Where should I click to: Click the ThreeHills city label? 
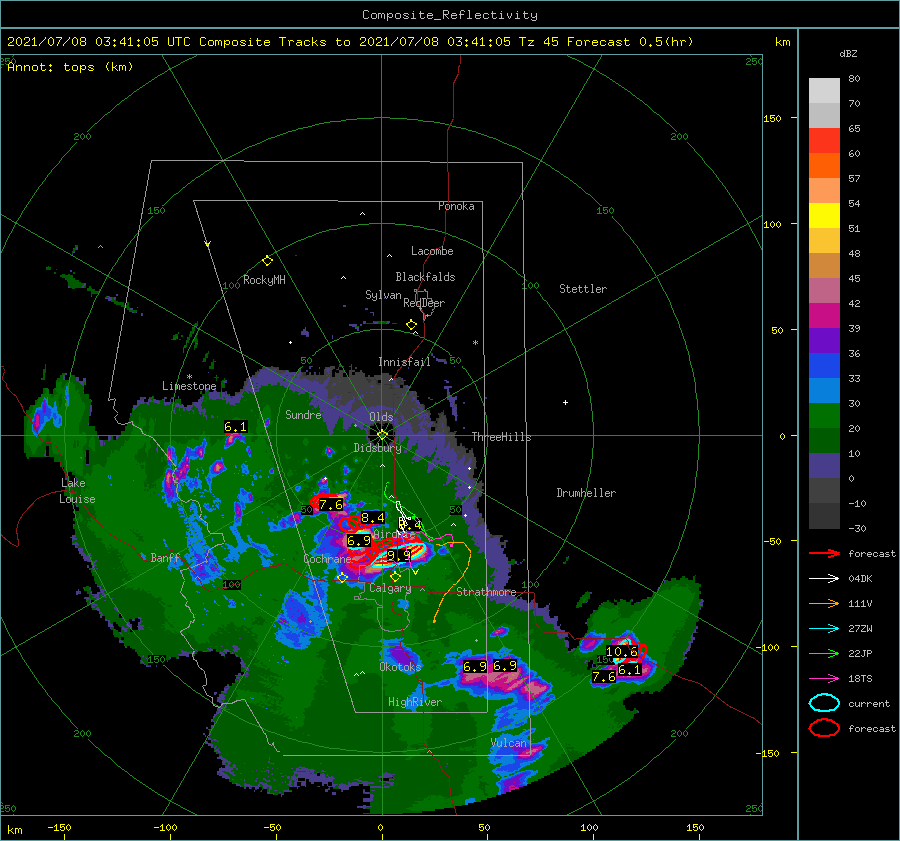[x=501, y=437]
